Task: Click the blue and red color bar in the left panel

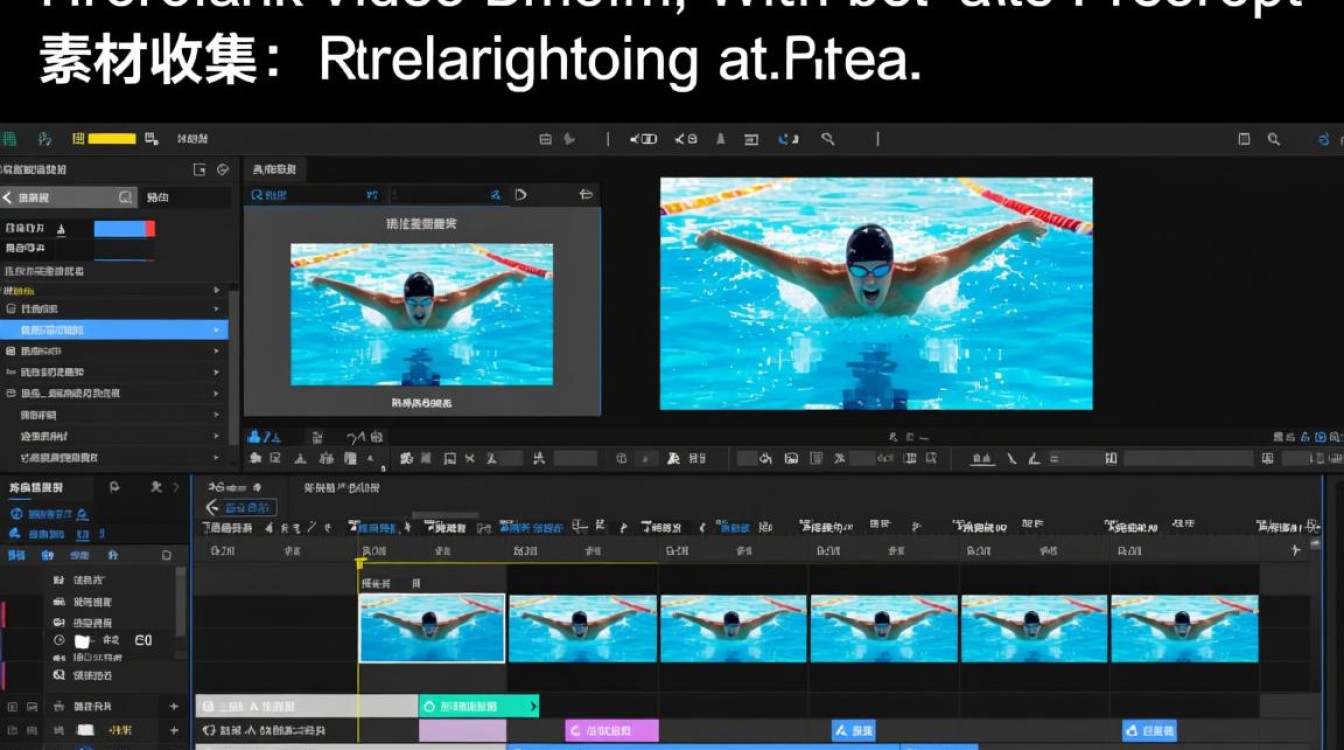Action: (x=124, y=229)
